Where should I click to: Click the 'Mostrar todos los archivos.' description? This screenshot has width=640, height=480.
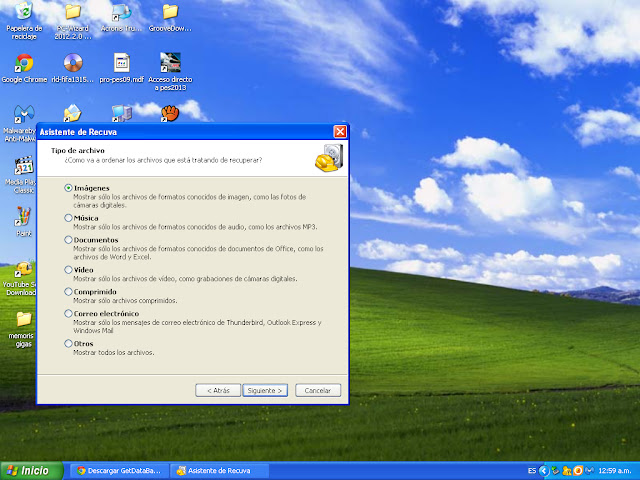click(113, 352)
